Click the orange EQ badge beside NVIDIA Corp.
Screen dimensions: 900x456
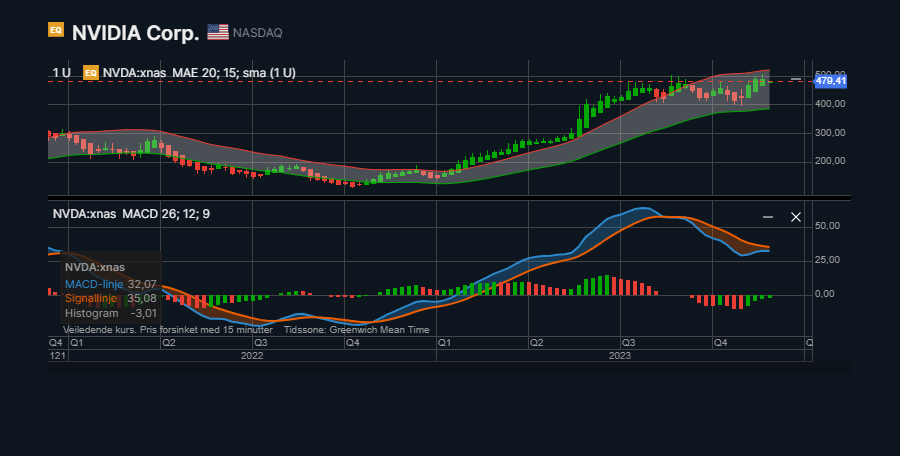56,31
